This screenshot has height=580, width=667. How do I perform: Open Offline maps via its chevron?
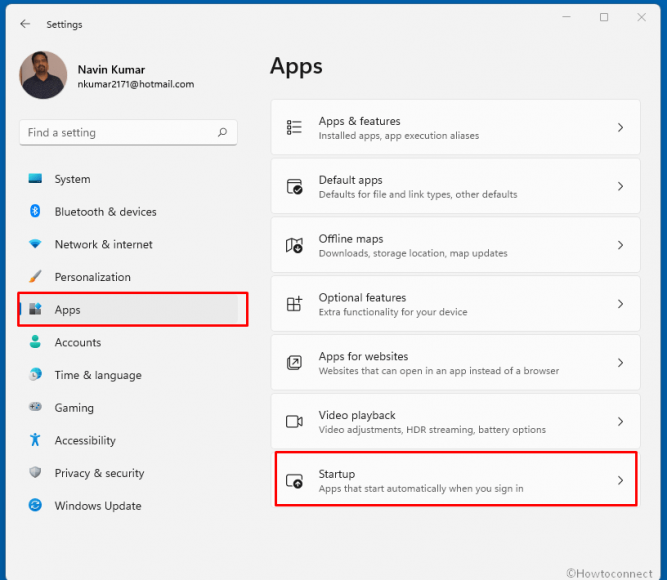pyautogui.click(x=620, y=245)
